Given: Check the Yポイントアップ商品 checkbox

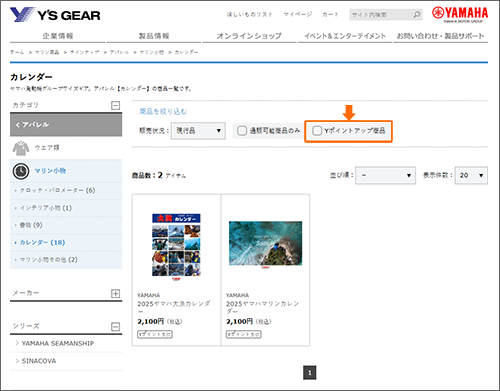Looking at the screenshot, I should [317, 131].
